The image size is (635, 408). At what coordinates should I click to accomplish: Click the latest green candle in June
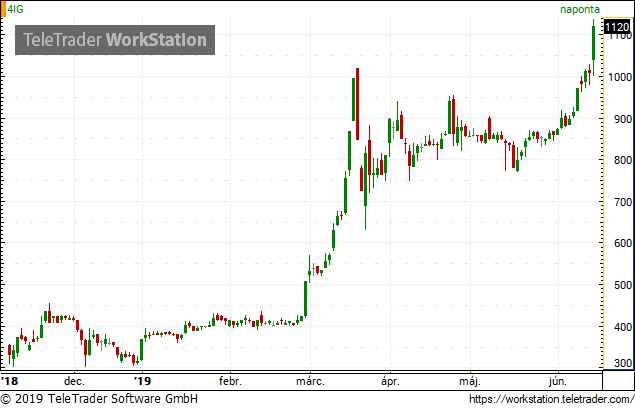(x=593, y=47)
